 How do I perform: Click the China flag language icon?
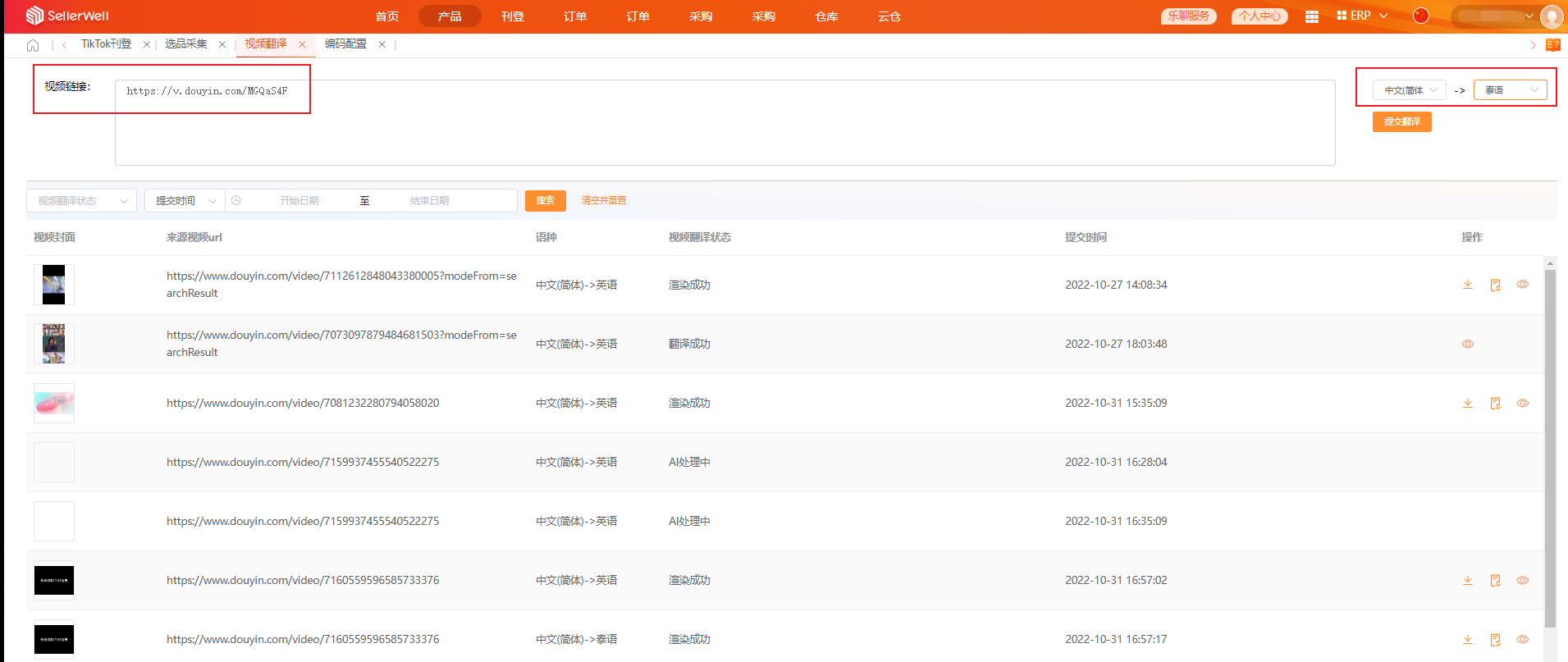point(1421,16)
